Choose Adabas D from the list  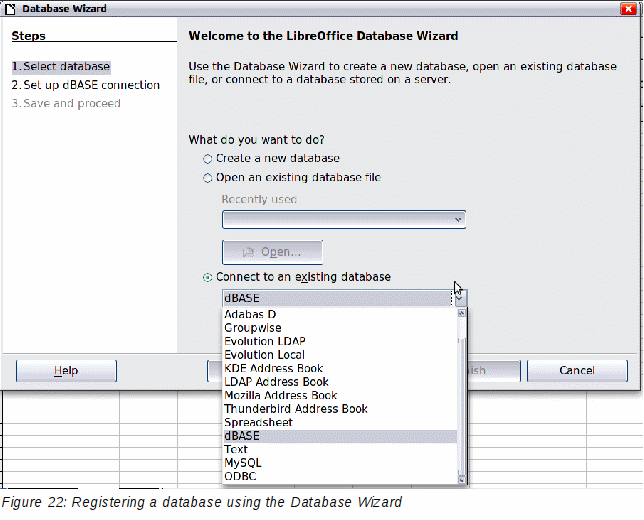pos(340,314)
